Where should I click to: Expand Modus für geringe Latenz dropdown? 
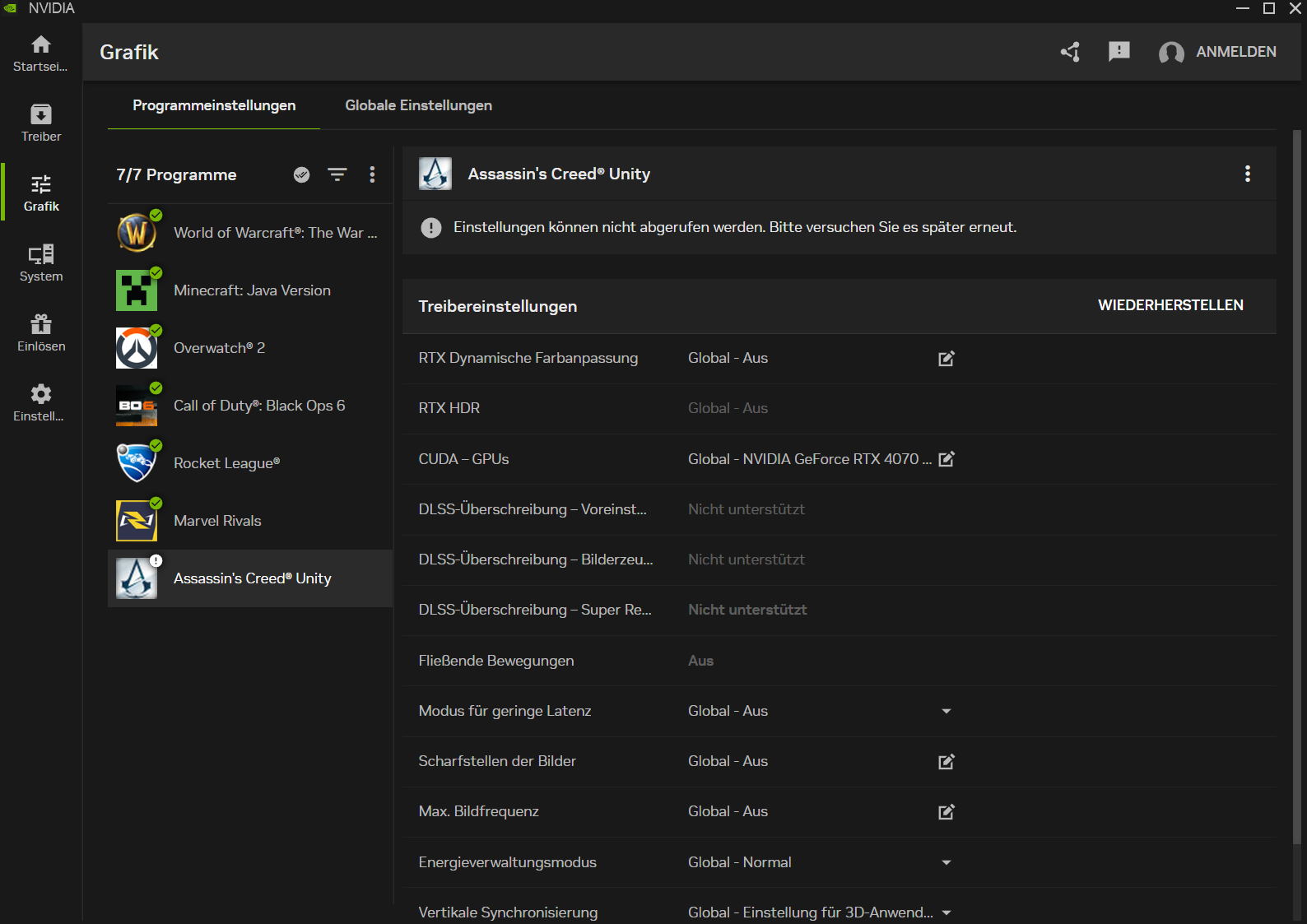click(947, 711)
